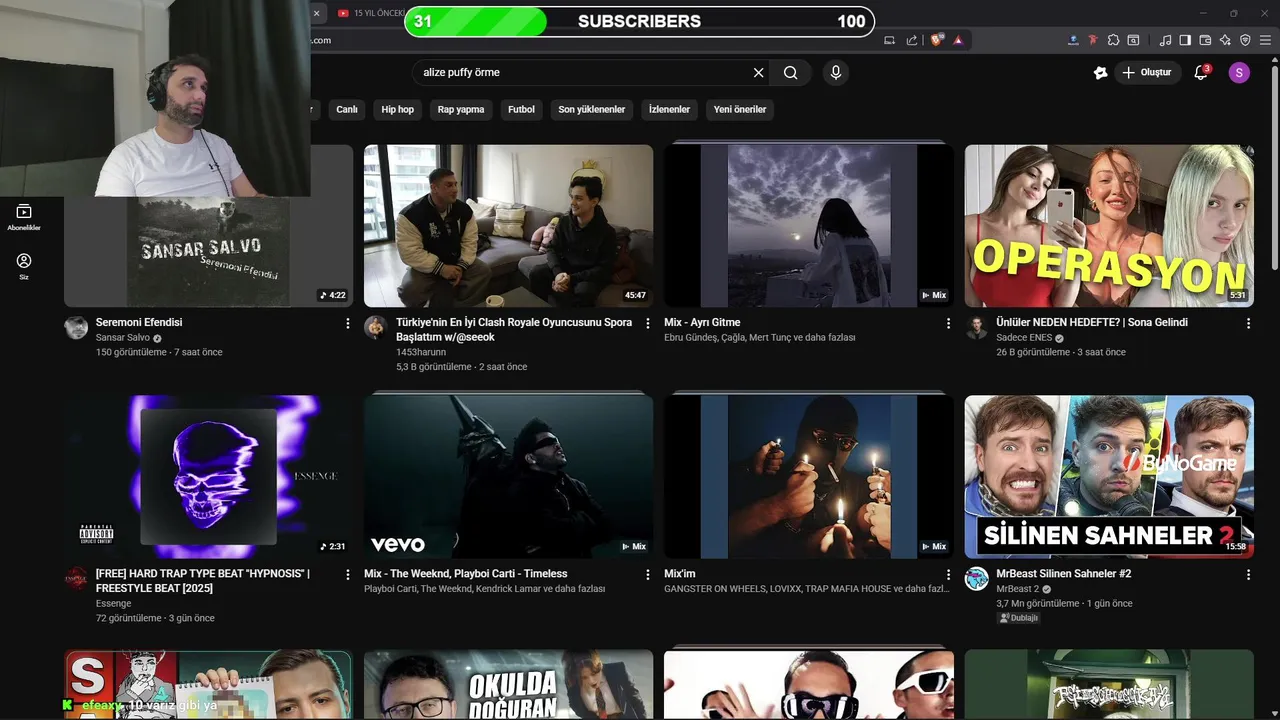The image size is (1280, 720).
Task: Click the magnifier search button
Action: click(790, 73)
